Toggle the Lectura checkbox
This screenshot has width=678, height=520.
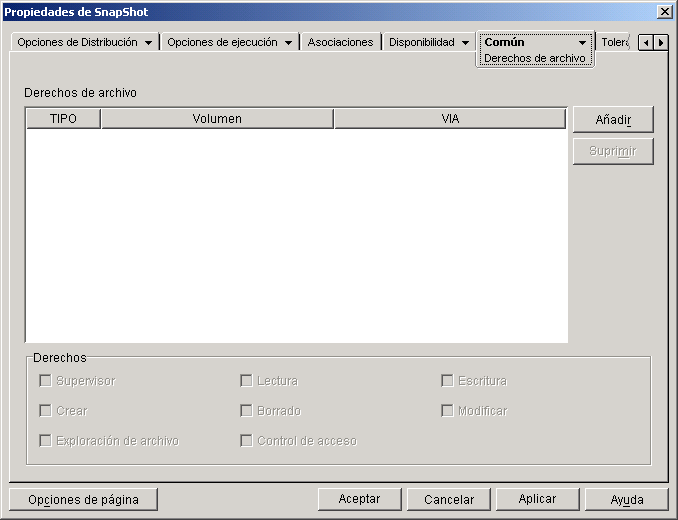[x=246, y=381]
